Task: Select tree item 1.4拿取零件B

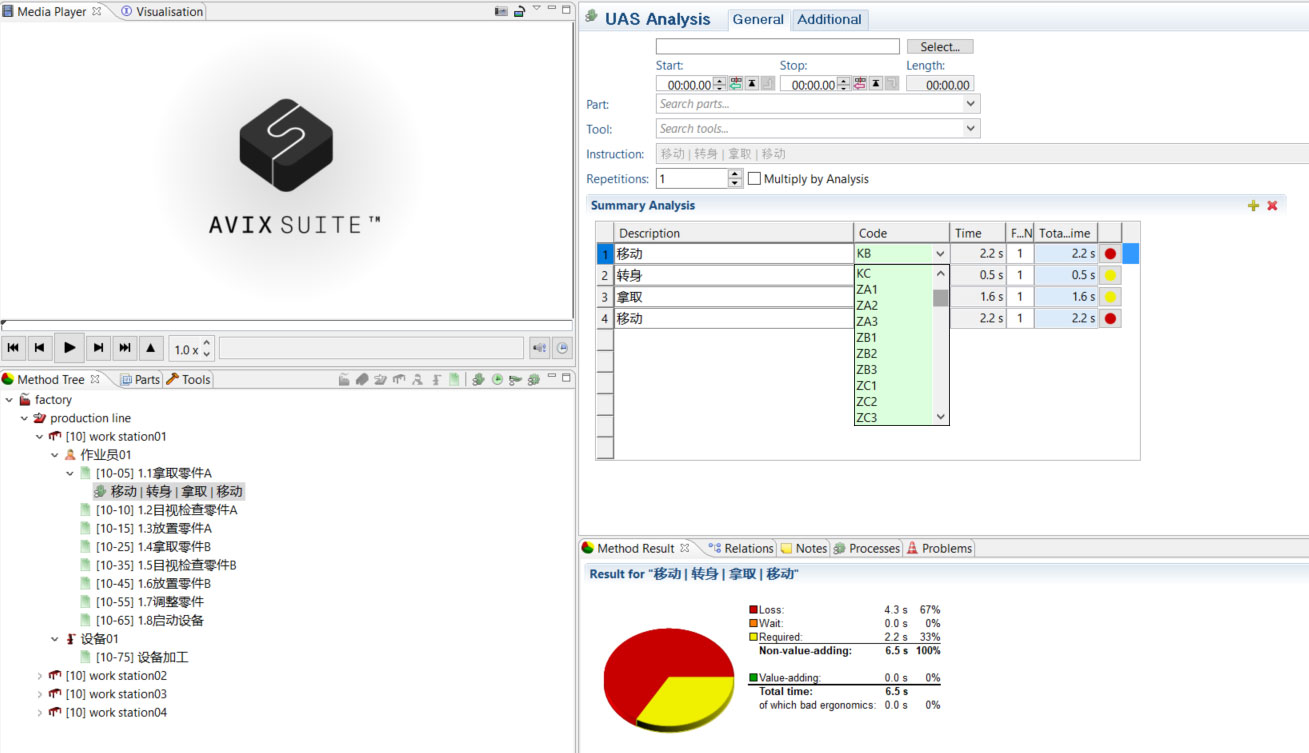Action: click(153, 547)
